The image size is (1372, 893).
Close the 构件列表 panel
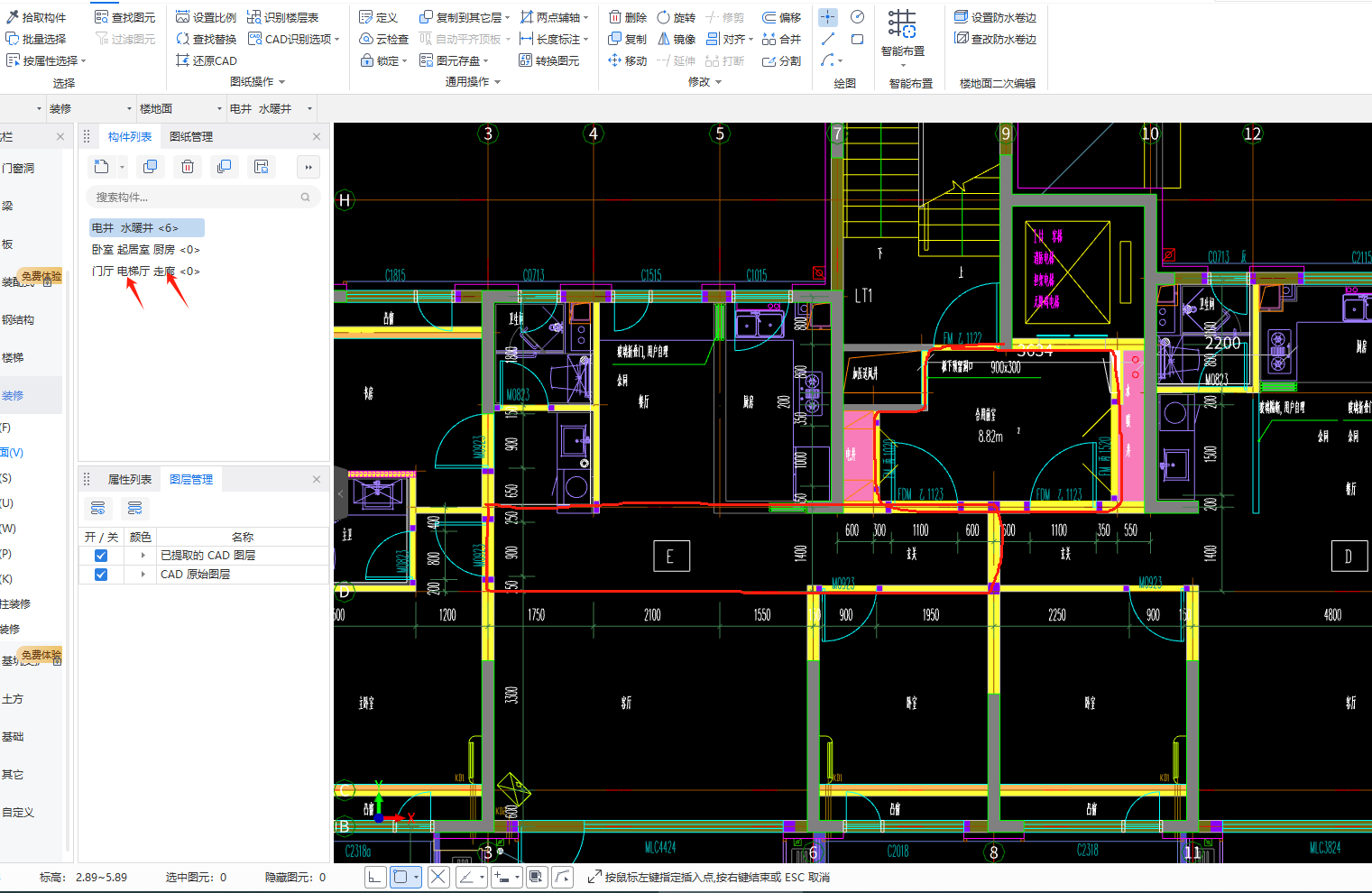coord(317,136)
